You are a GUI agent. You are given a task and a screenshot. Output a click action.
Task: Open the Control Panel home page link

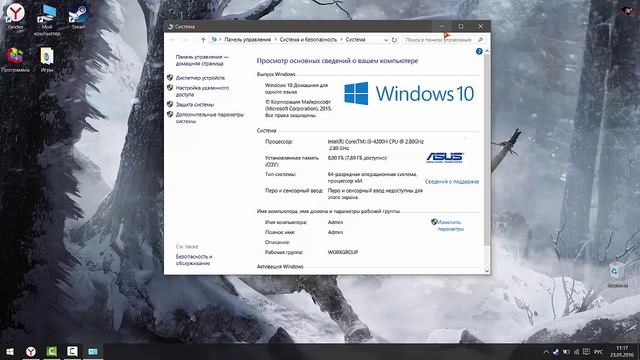coord(202,60)
